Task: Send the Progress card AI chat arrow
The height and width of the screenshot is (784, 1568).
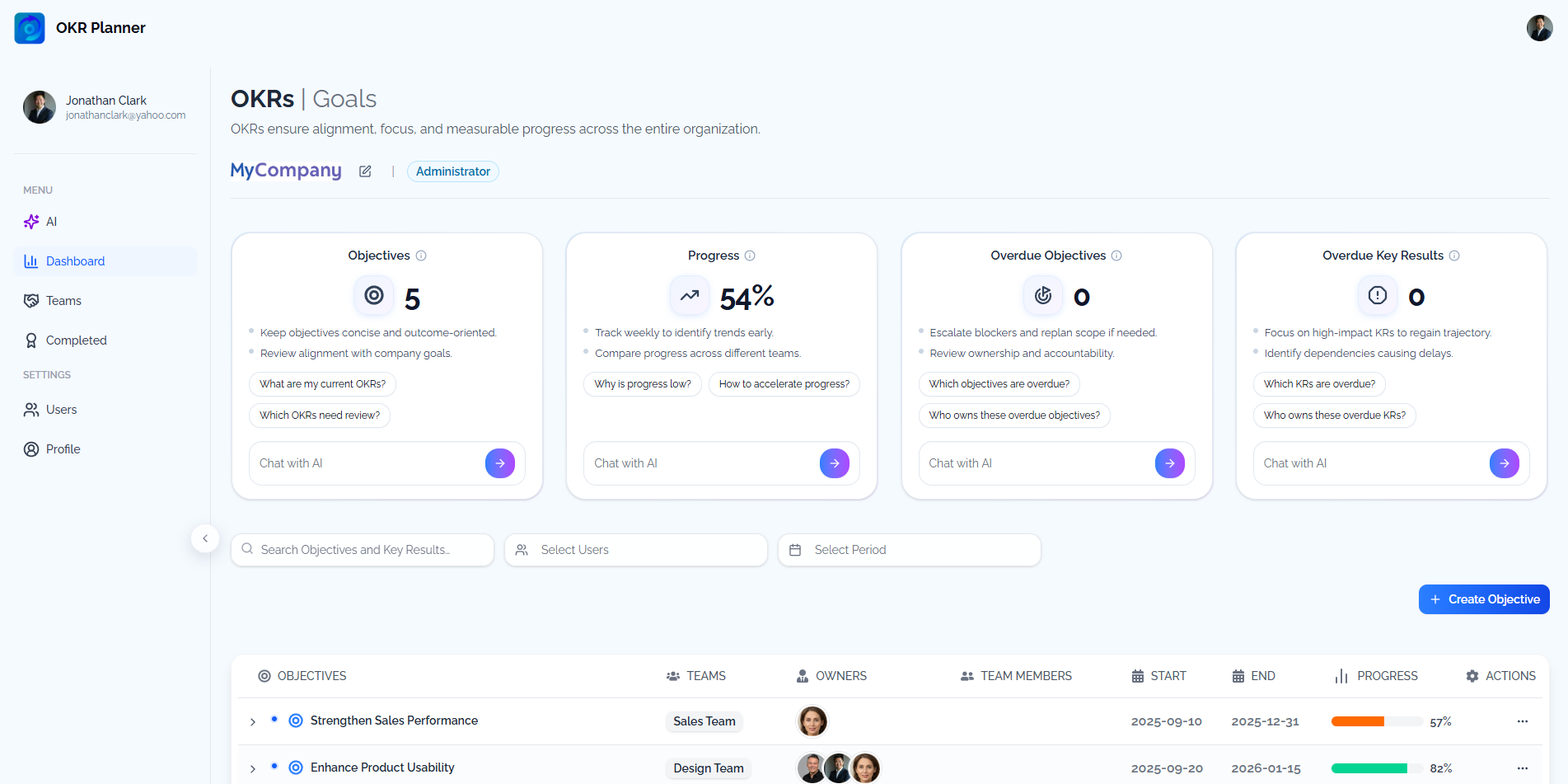Action: [x=834, y=463]
